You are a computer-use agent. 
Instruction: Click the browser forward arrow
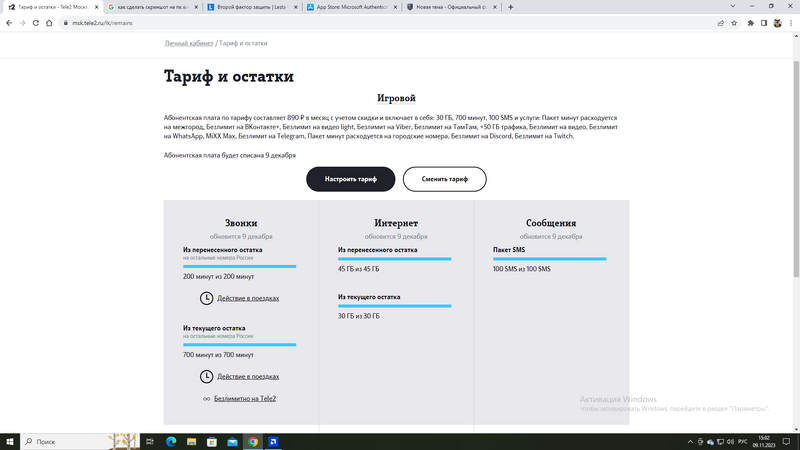pyautogui.click(x=22, y=23)
